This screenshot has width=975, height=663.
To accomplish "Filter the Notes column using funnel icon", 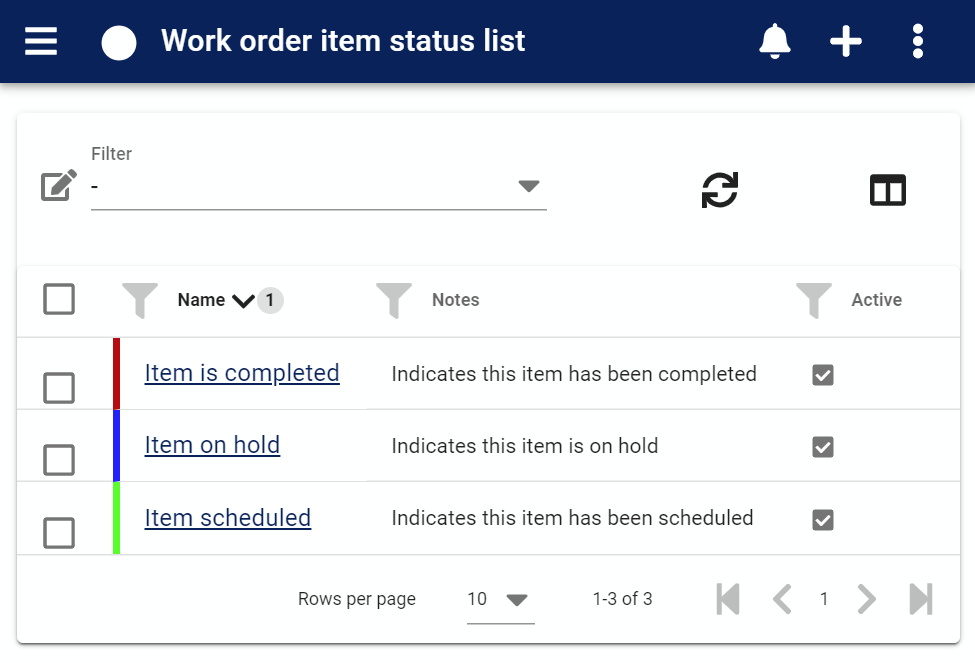I will [394, 300].
